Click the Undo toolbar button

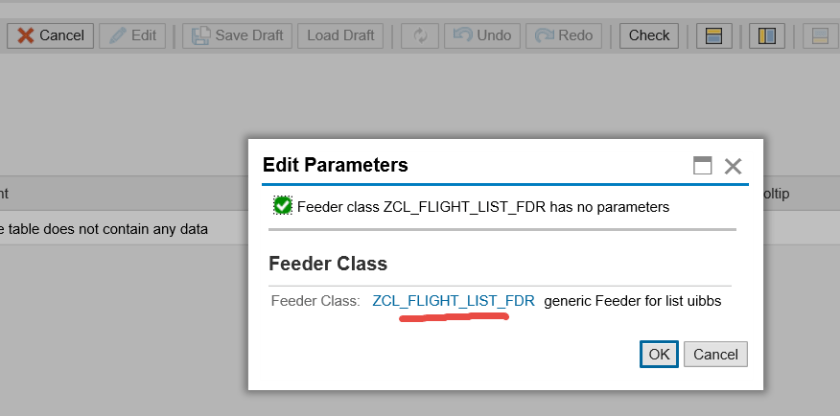tap(482, 35)
